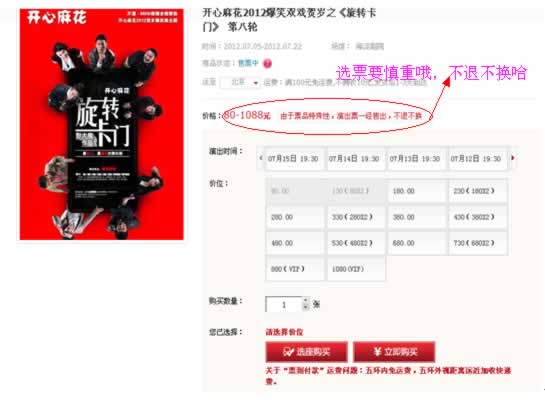The image size is (545, 407).
Task: Select the 07月15日 19:30 showtime
Action: 293,159
